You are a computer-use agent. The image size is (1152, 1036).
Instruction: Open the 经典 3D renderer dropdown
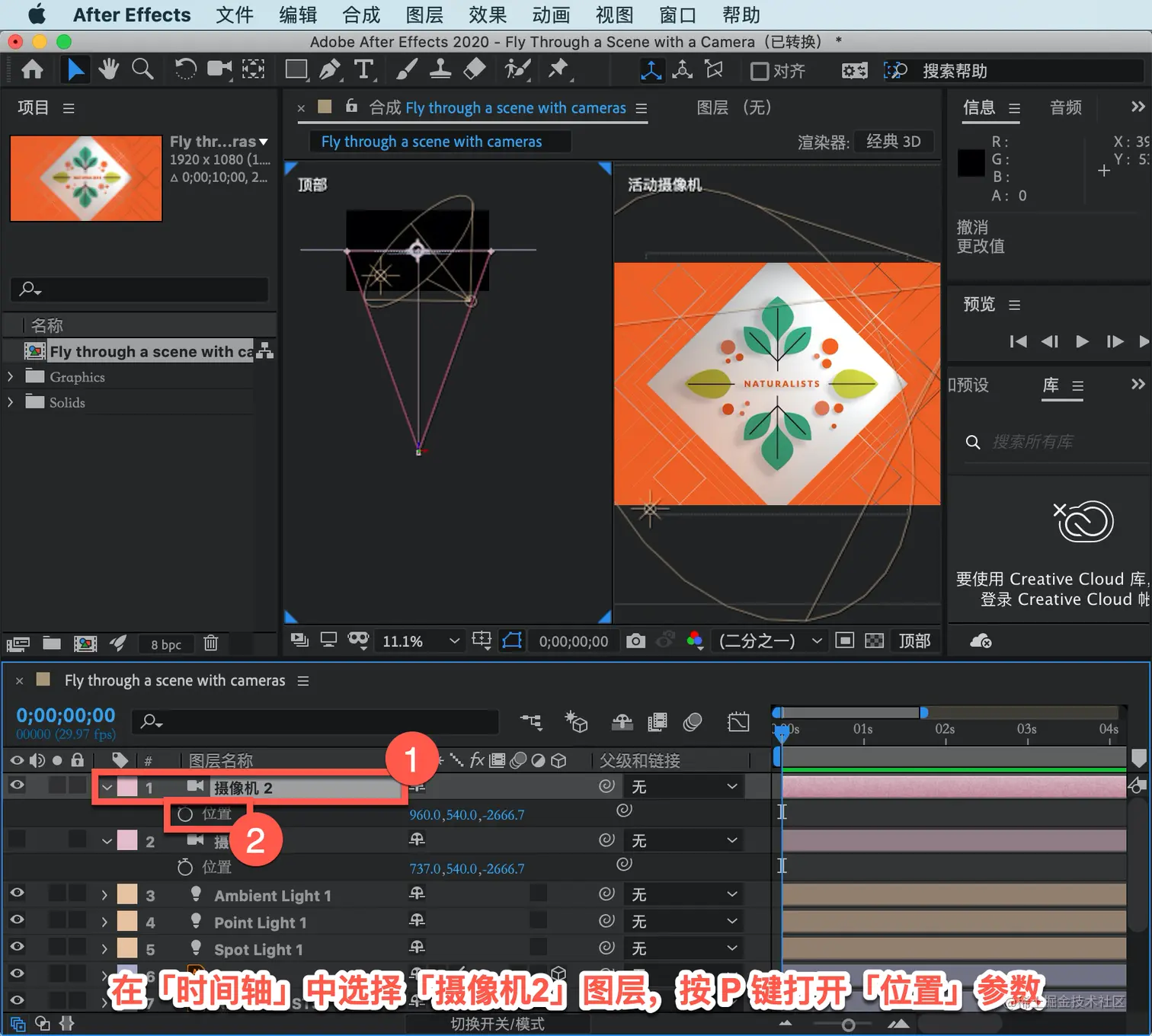pyautogui.click(x=894, y=142)
